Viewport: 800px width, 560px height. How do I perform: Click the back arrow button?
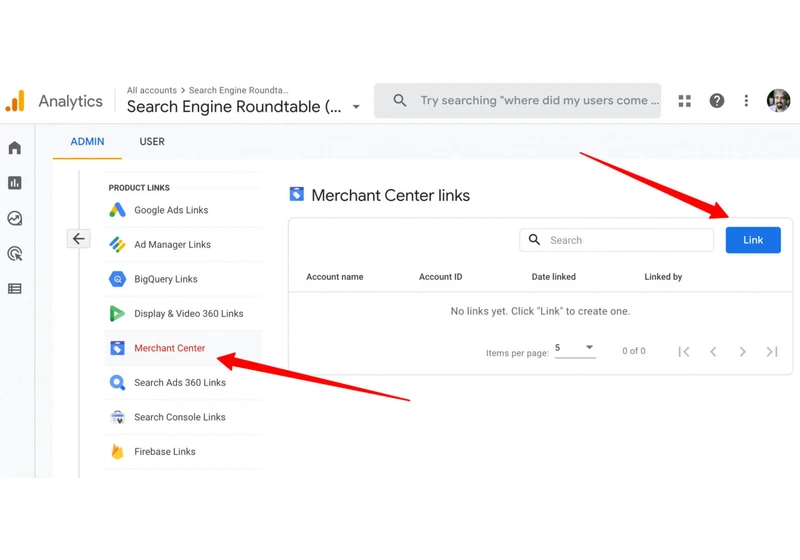point(79,238)
